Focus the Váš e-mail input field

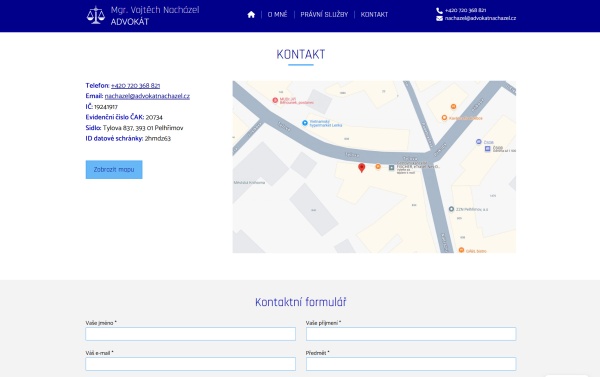coord(191,364)
